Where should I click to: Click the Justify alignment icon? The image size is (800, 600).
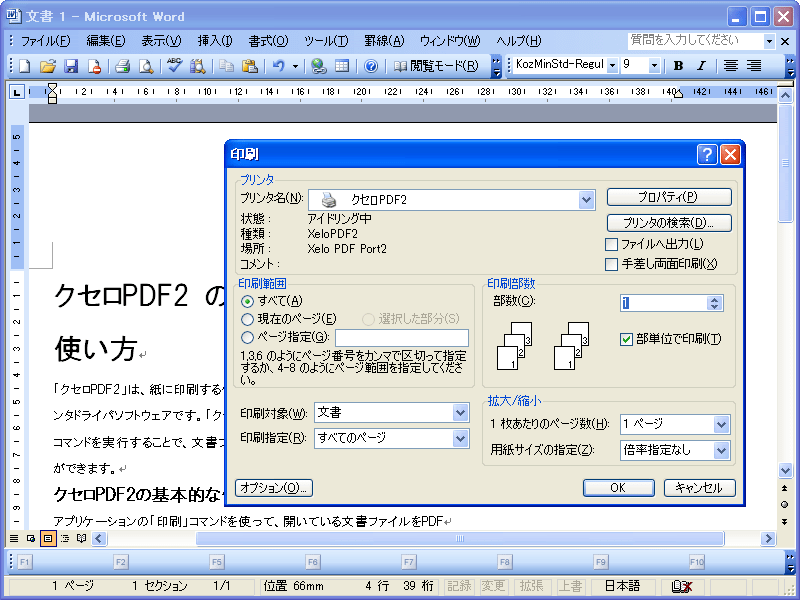pos(731,65)
